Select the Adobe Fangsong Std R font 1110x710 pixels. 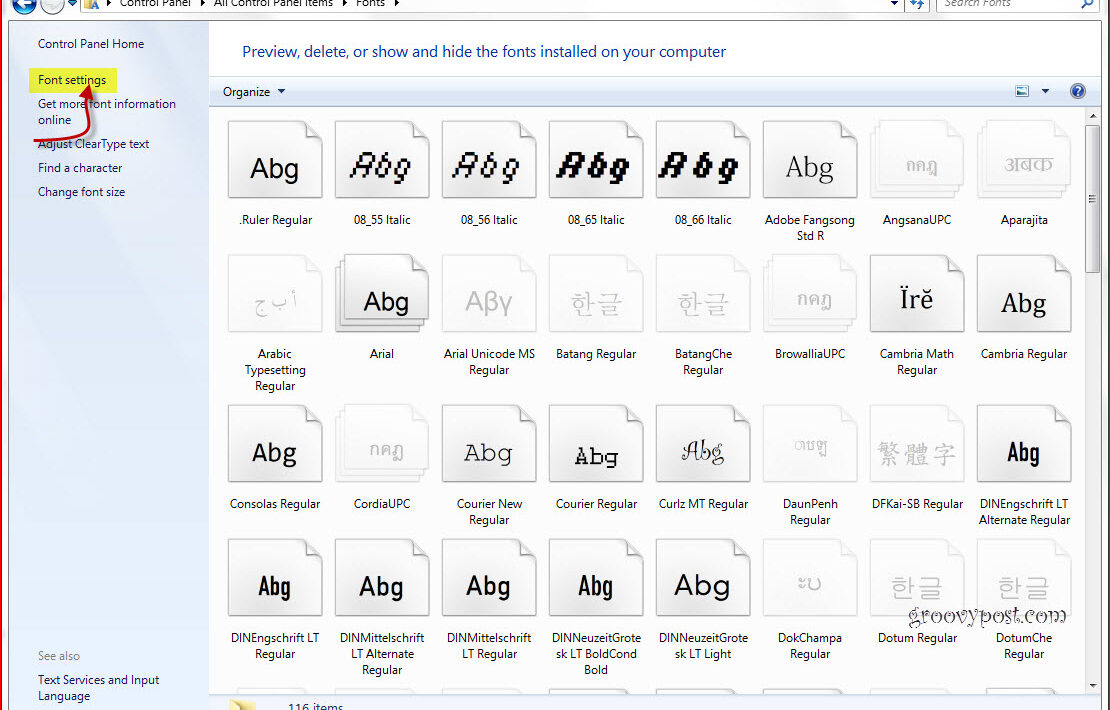point(810,159)
